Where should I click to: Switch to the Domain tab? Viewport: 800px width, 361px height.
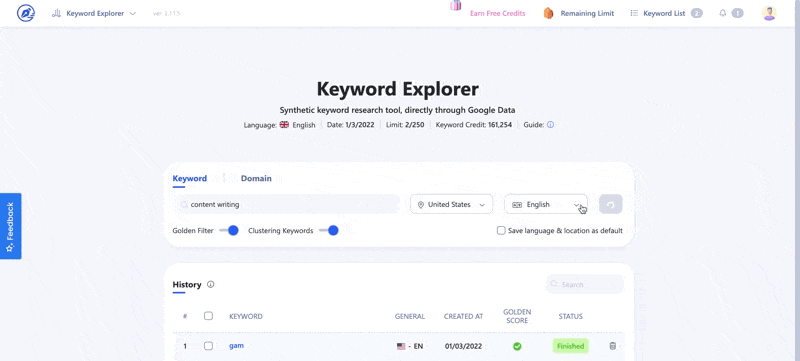256,178
